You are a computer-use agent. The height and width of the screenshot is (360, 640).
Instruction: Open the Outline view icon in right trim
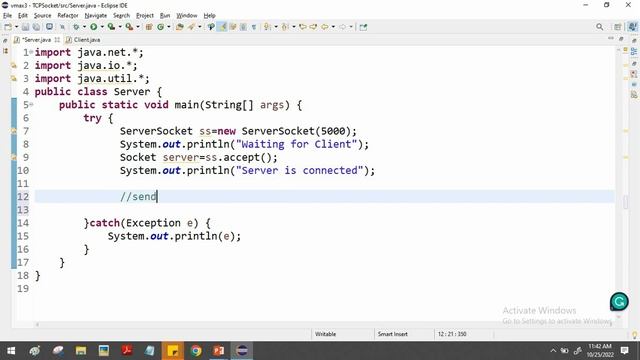tap(634, 52)
